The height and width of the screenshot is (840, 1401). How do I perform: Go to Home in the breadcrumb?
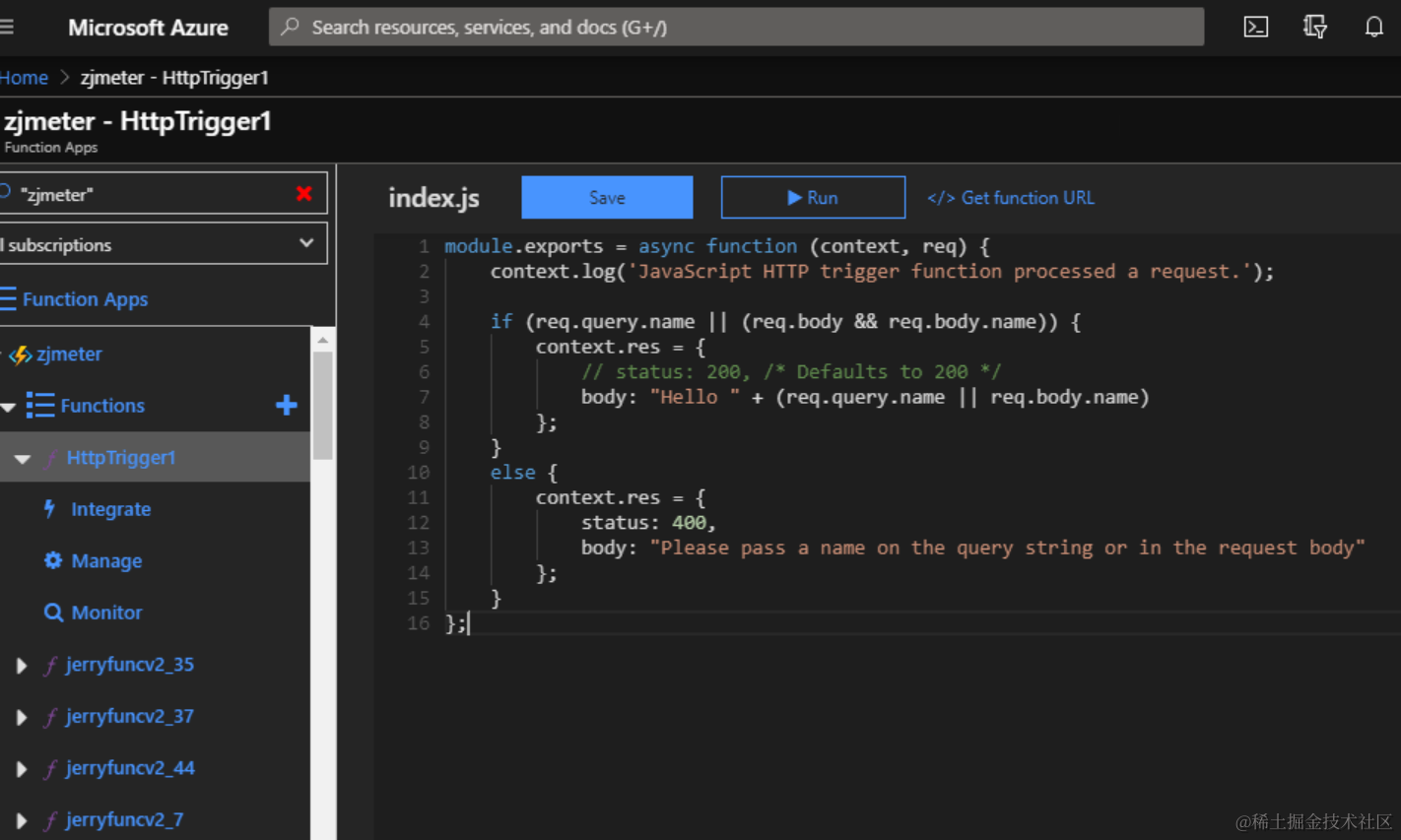24,78
